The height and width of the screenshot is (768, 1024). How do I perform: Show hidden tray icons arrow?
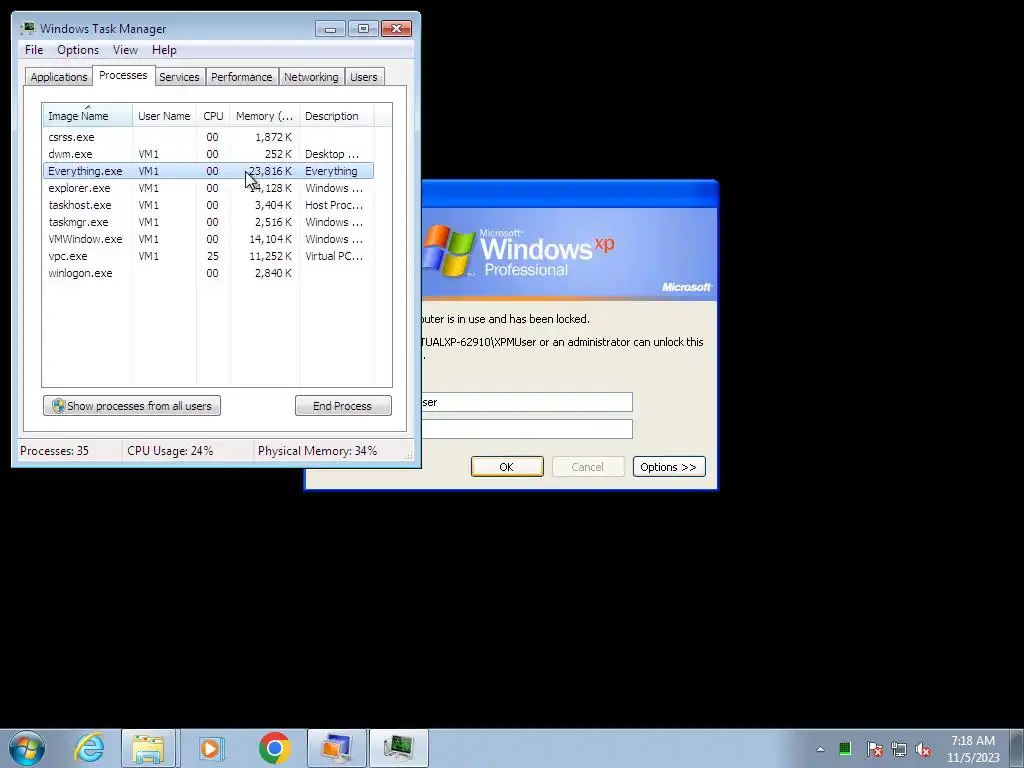[x=820, y=749]
